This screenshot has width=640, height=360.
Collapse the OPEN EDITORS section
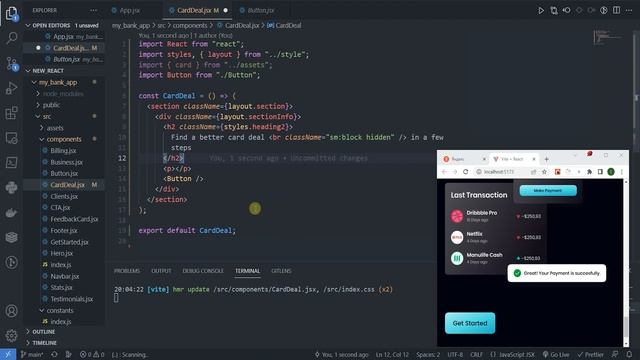pos(63,25)
